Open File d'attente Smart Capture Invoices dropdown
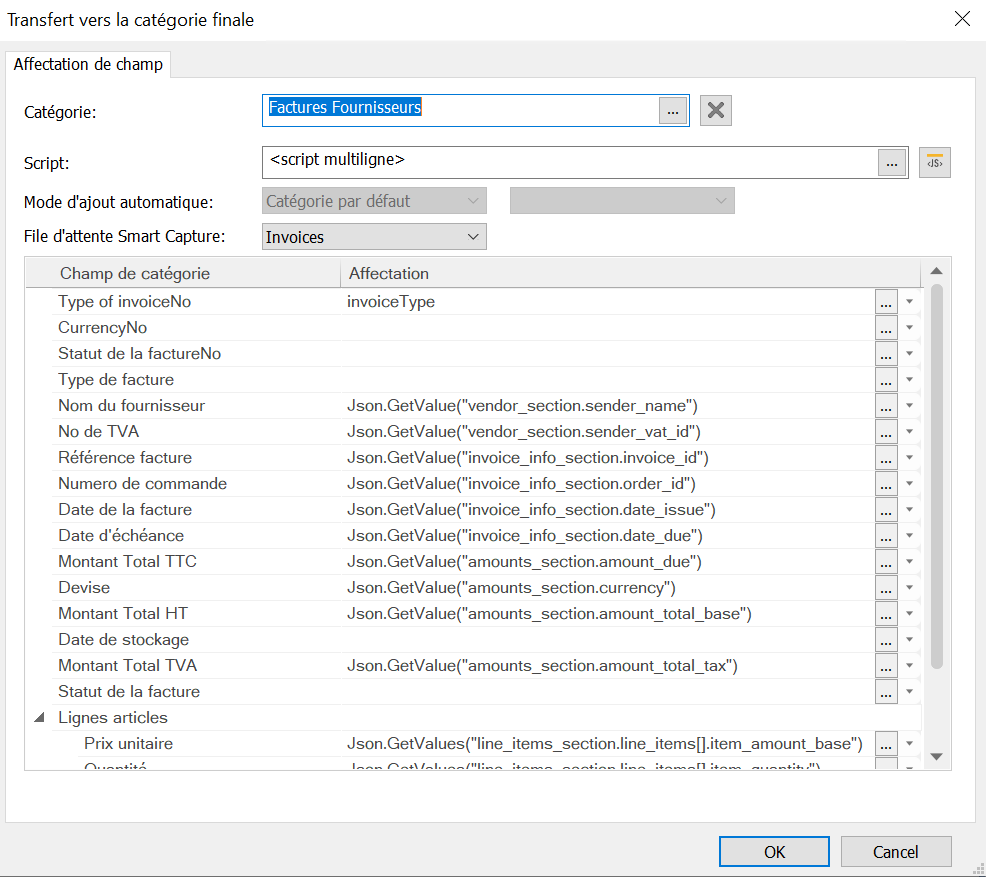The height and width of the screenshot is (877, 986). click(374, 237)
